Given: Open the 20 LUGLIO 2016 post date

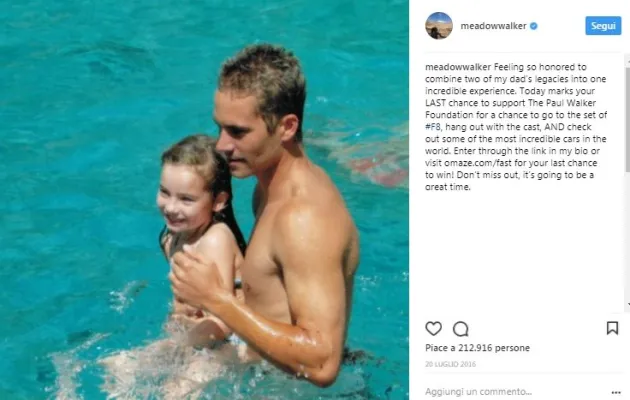Looking at the screenshot, I should point(450,364).
